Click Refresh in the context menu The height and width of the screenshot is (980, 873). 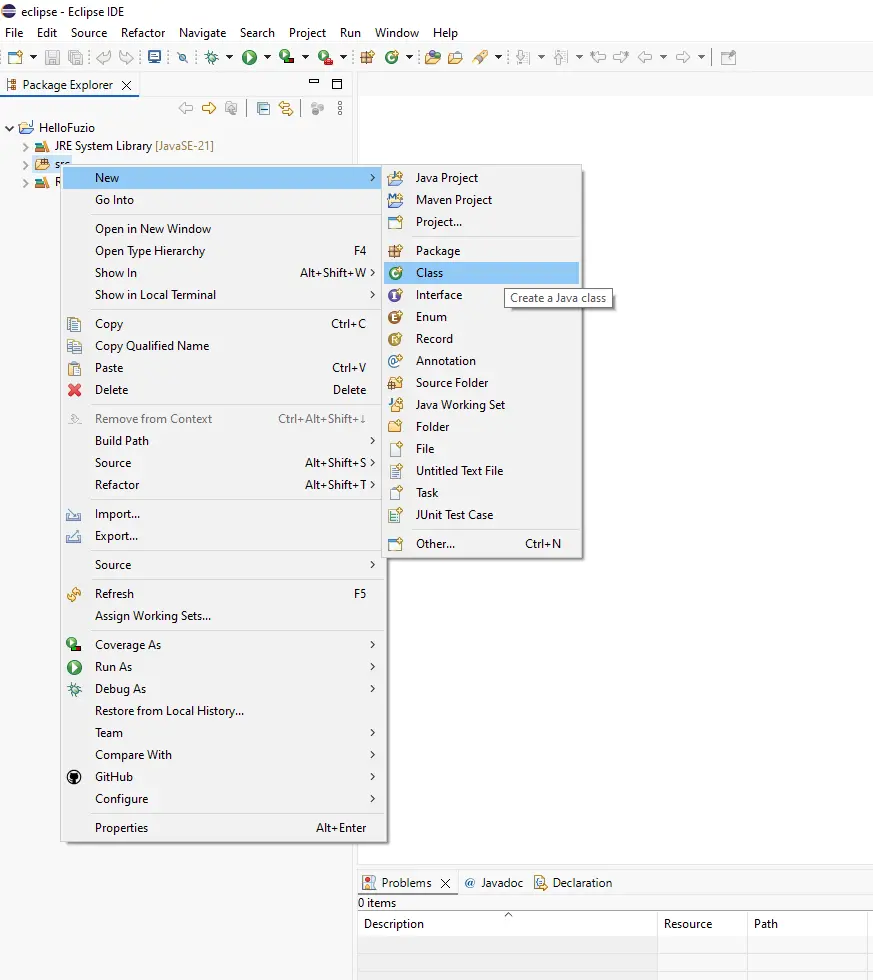coord(224,594)
